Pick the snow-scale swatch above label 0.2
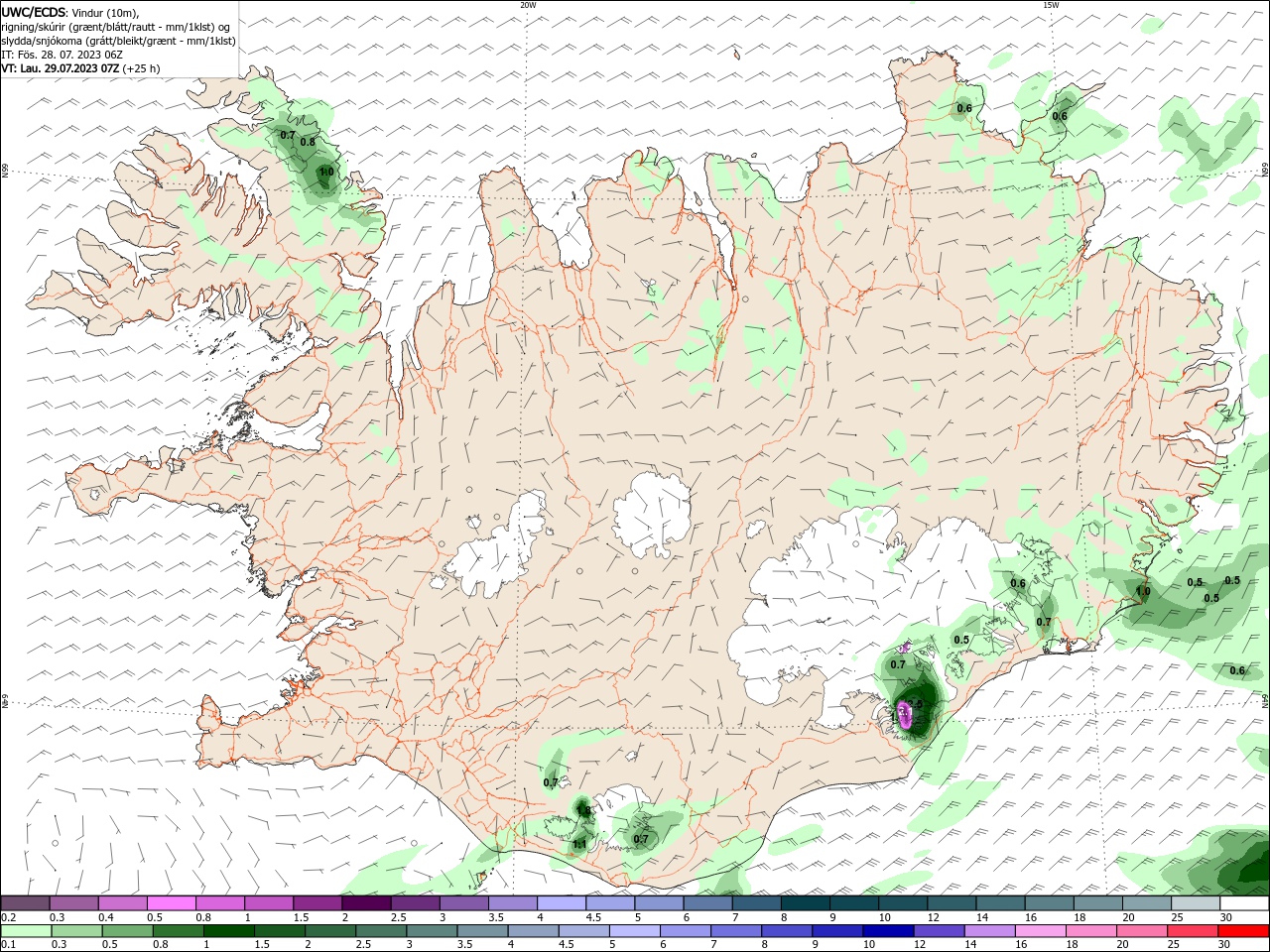The height and width of the screenshot is (952, 1270). tap(25, 903)
